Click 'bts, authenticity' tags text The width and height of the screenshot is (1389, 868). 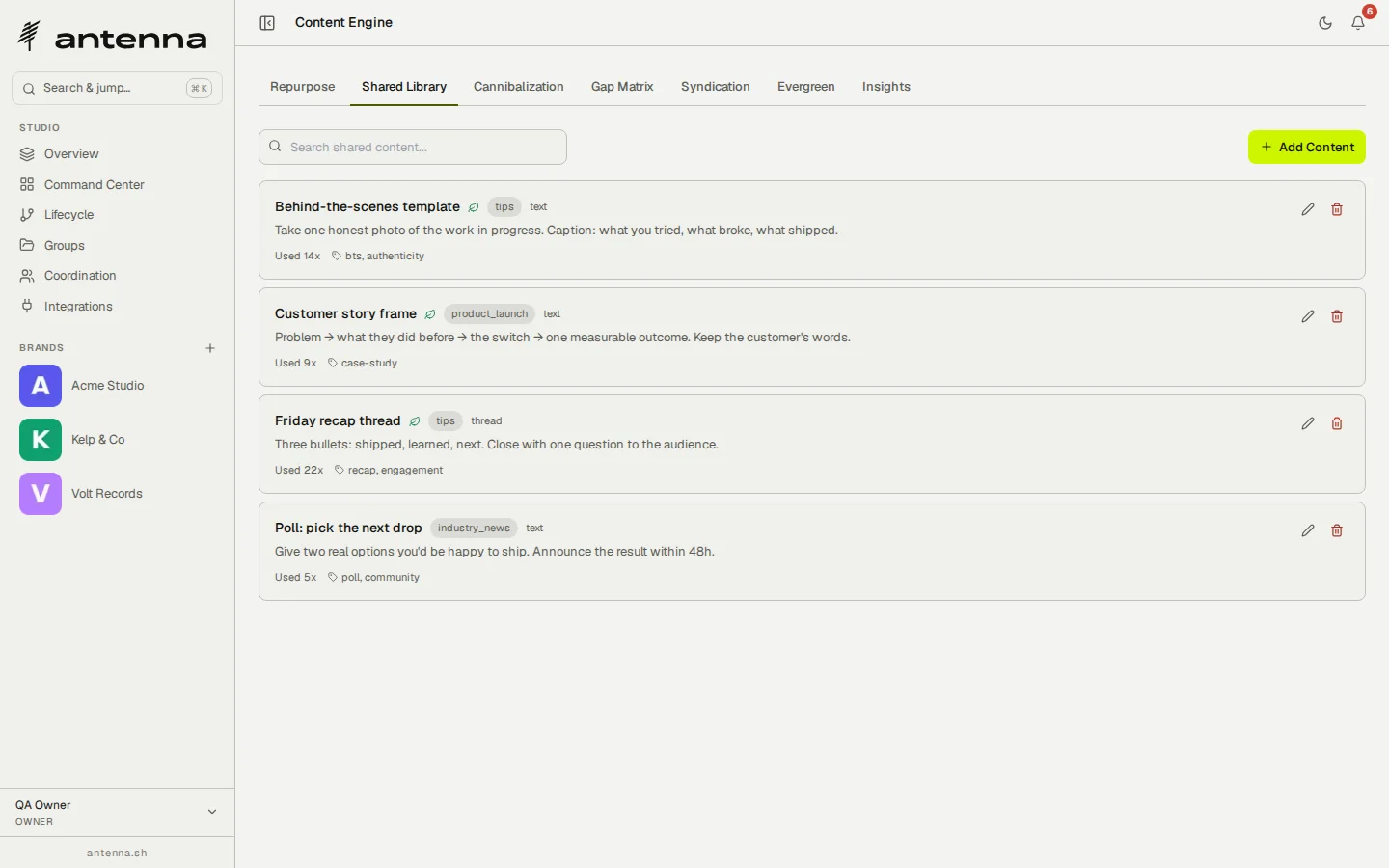click(385, 257)
